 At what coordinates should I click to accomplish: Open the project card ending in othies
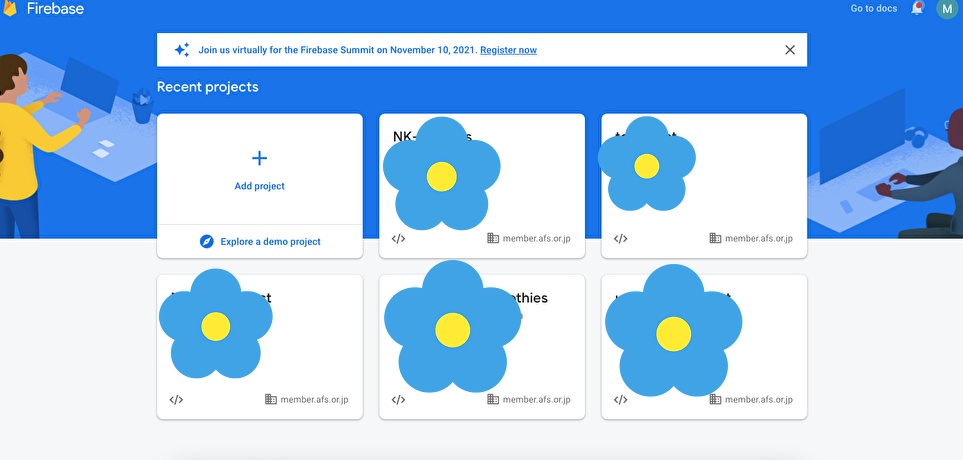click(482, 347)
